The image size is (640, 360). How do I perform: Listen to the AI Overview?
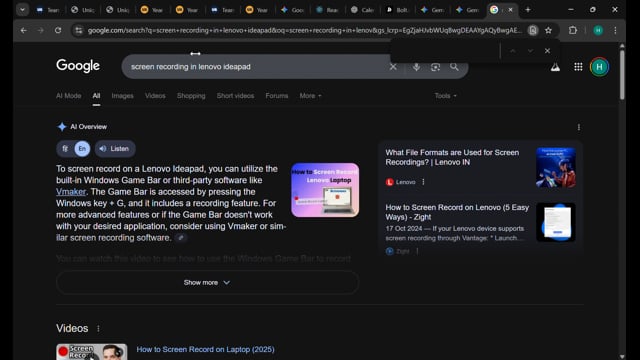pos(115,149)
